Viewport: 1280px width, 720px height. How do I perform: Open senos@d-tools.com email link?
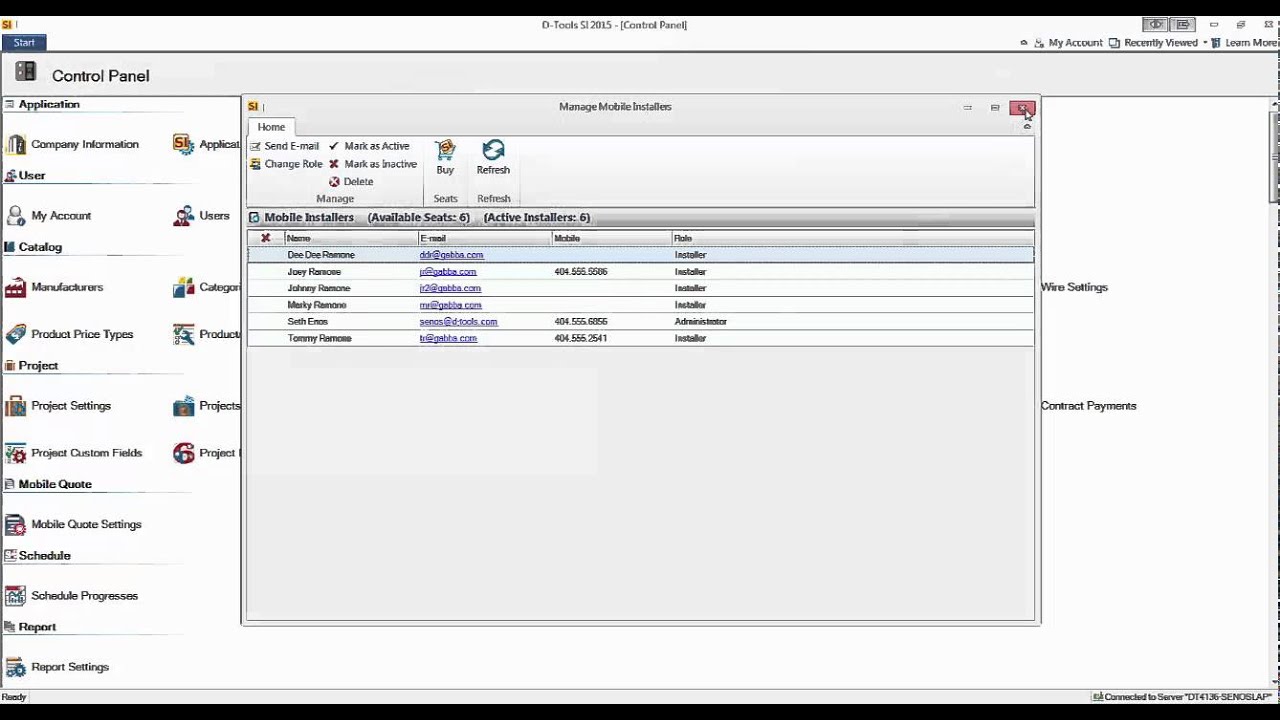pos(458,322)
